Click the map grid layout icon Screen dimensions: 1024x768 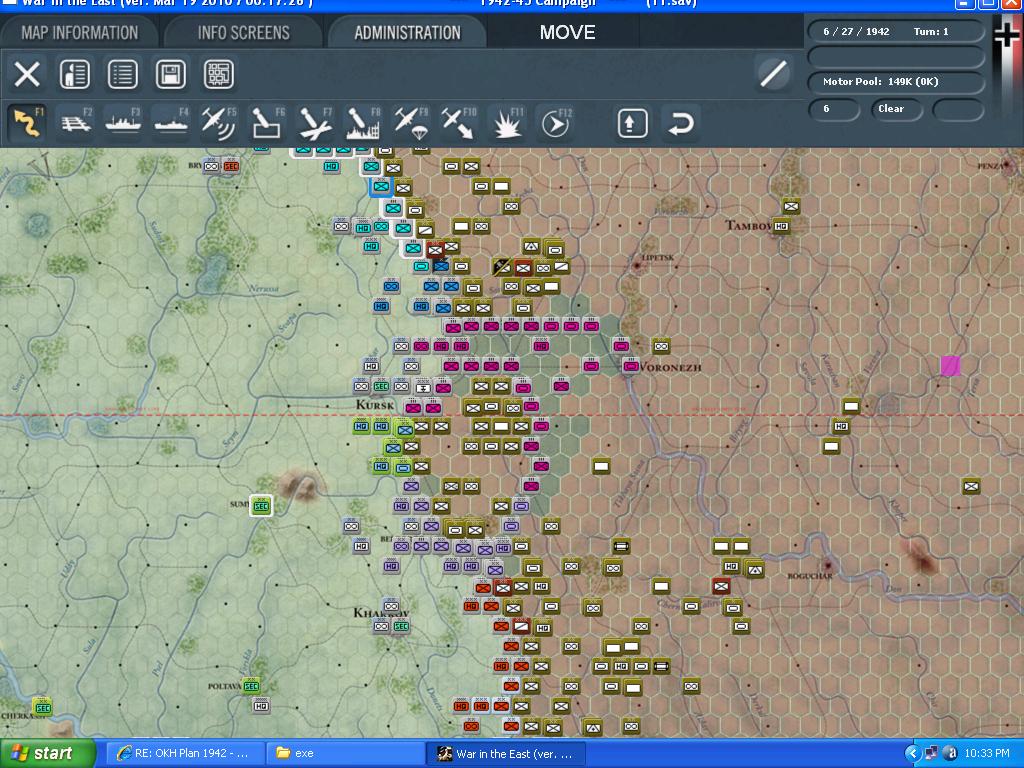tap(218, 74)
